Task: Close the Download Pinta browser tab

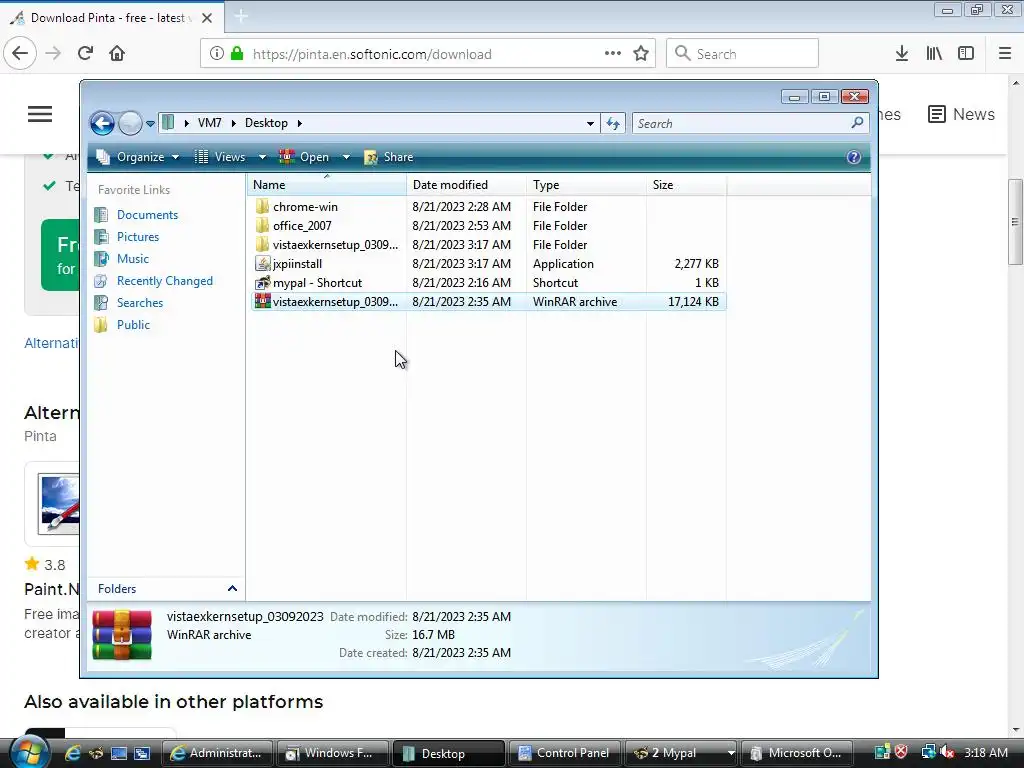Action: pos(207,18)
